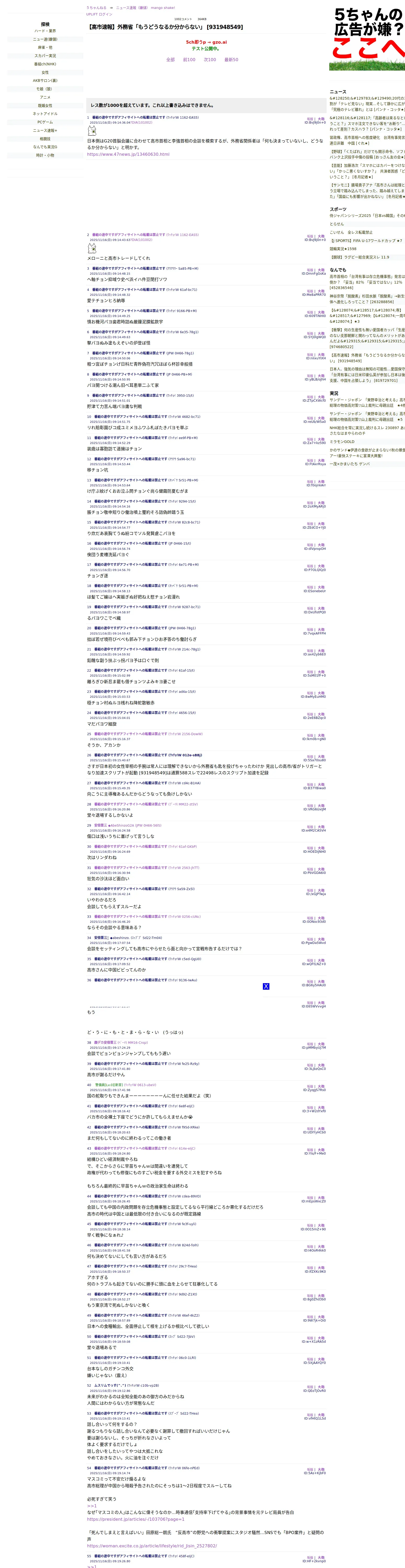Open ニュース速報+ board in sidebar
This screenshot has width=405, height=1568.
pos(45,130)
